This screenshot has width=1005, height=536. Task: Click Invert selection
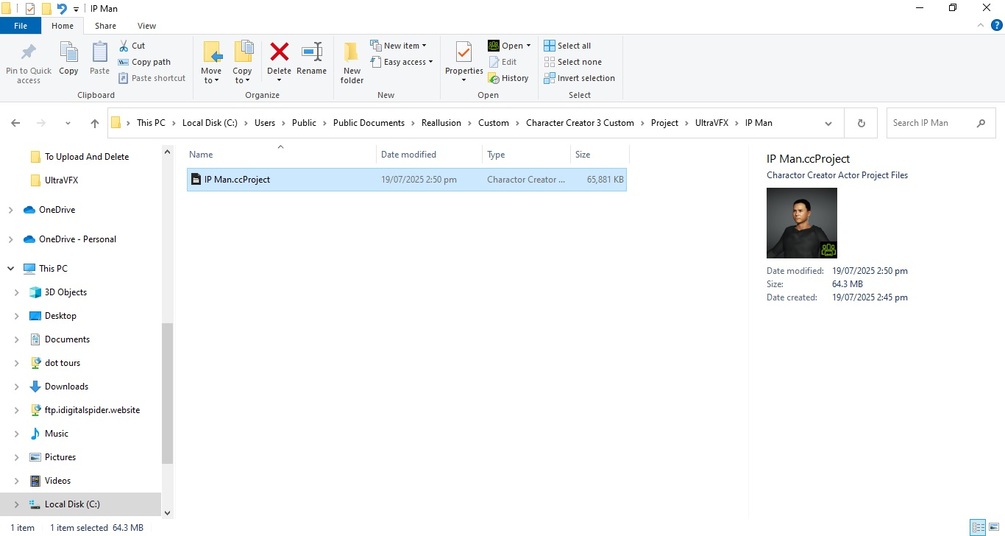point(579,78)
